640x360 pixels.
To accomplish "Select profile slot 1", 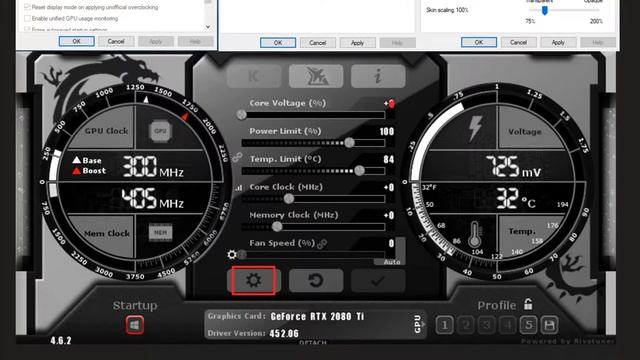I will click(x=444, y=325).
